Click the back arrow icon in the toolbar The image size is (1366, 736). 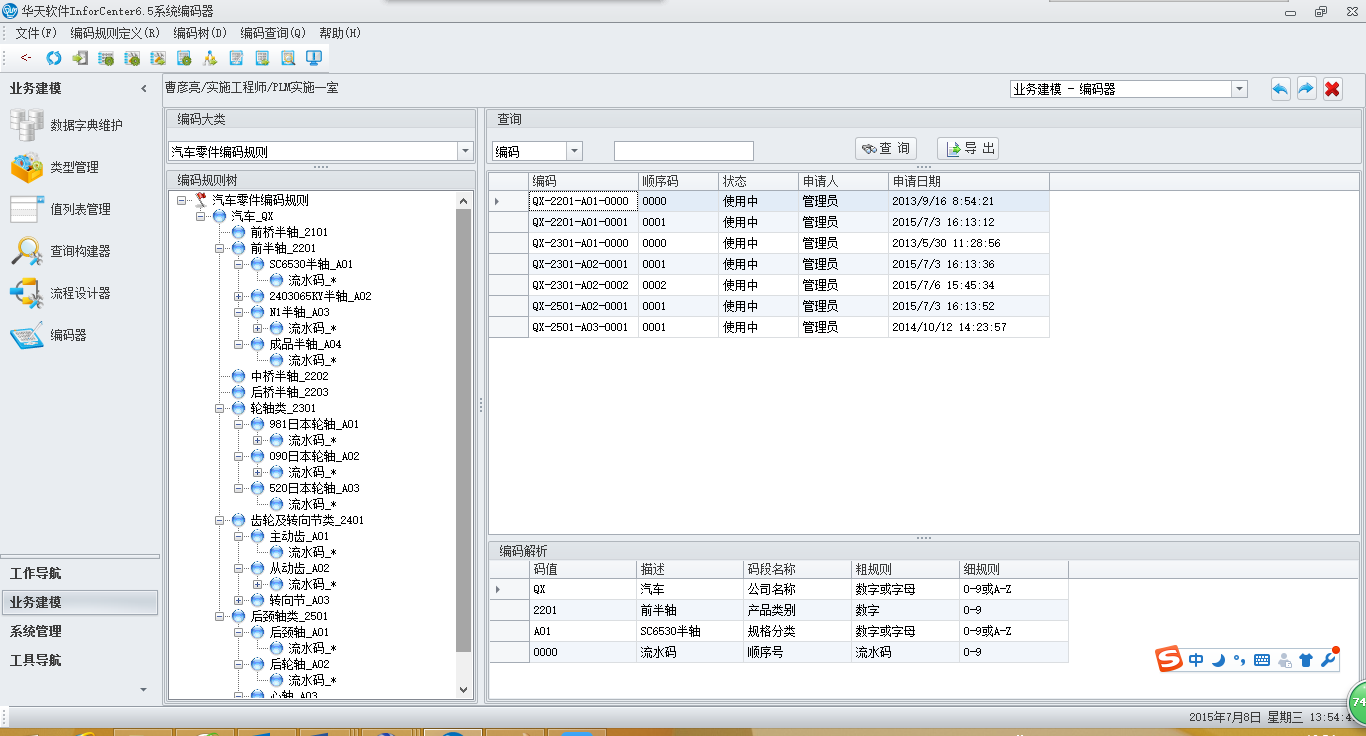point(25,57)
